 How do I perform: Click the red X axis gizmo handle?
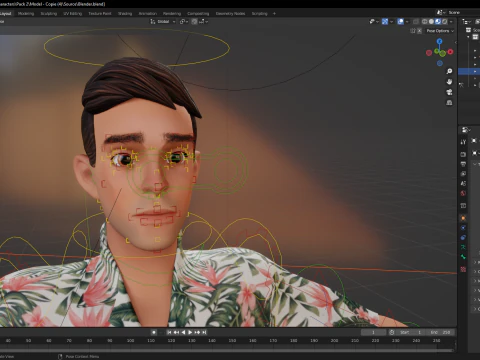coord(451,52)
